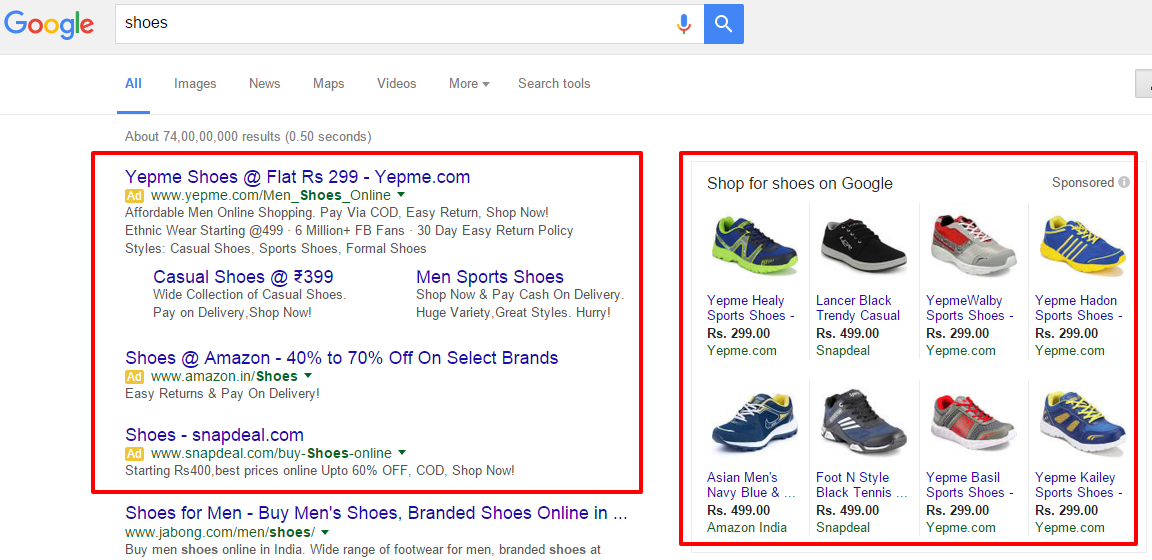1152x560 pixels.
Task: Expand the arrow beside www.yepme.com/Men_Shoes_Online
Action: click(x=400, y=195)
